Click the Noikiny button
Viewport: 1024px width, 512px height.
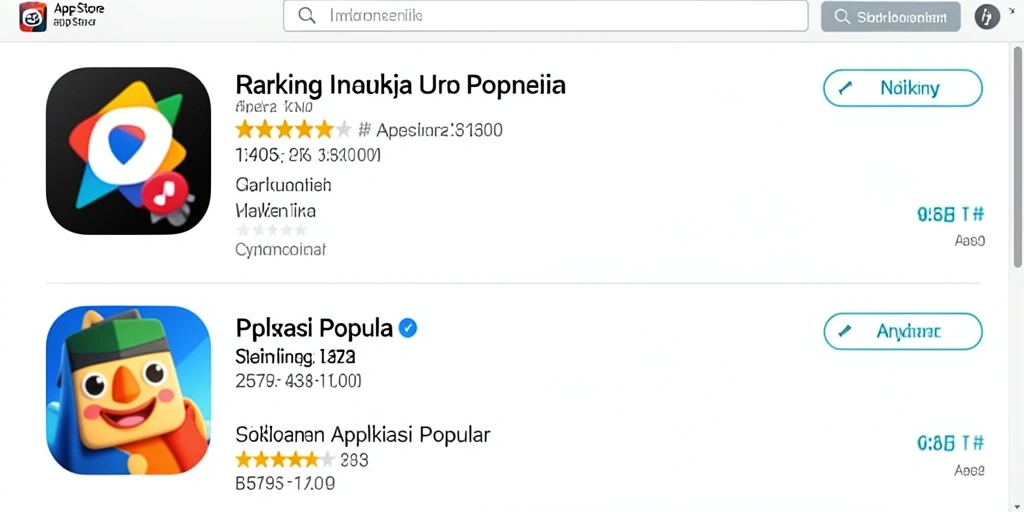coord(903,88)
